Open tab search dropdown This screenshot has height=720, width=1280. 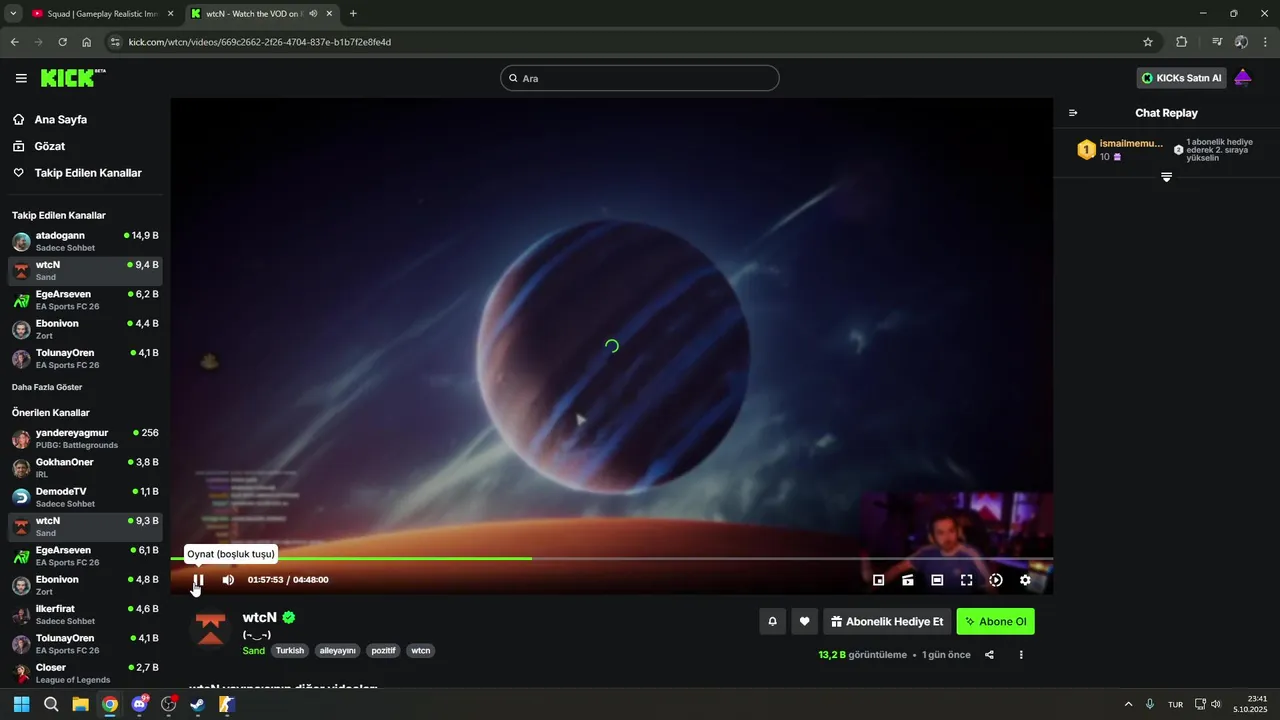click(x=13, y=13)
